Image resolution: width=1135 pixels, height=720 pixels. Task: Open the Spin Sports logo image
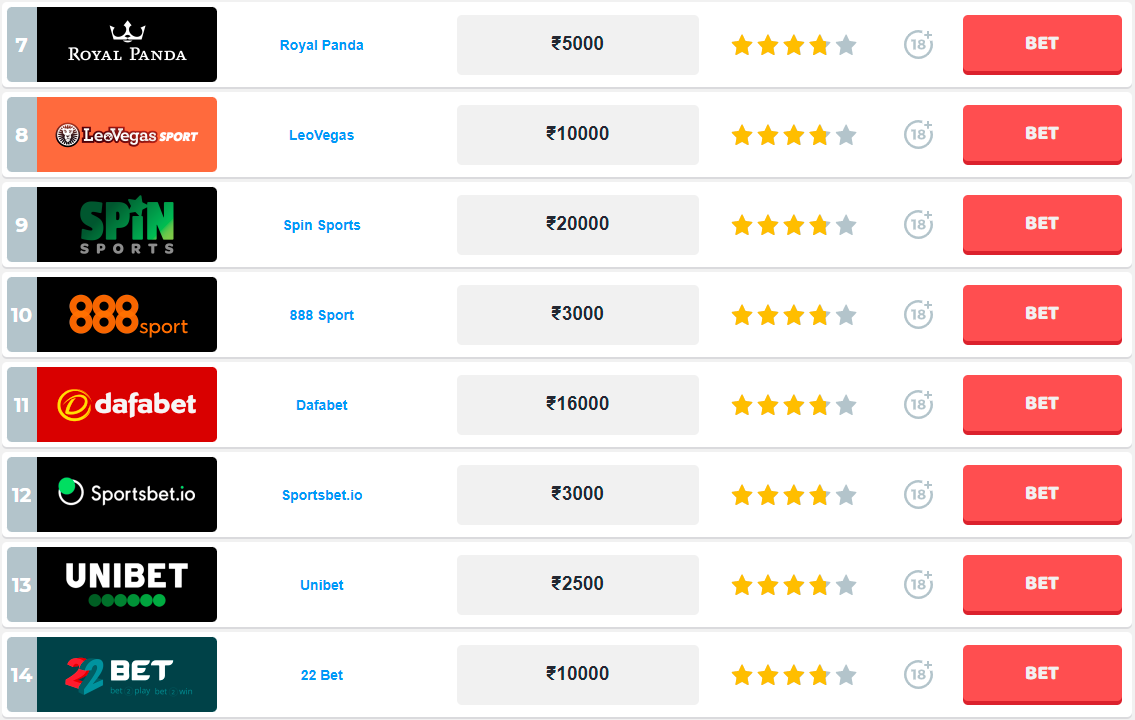[x=127, y=225]
